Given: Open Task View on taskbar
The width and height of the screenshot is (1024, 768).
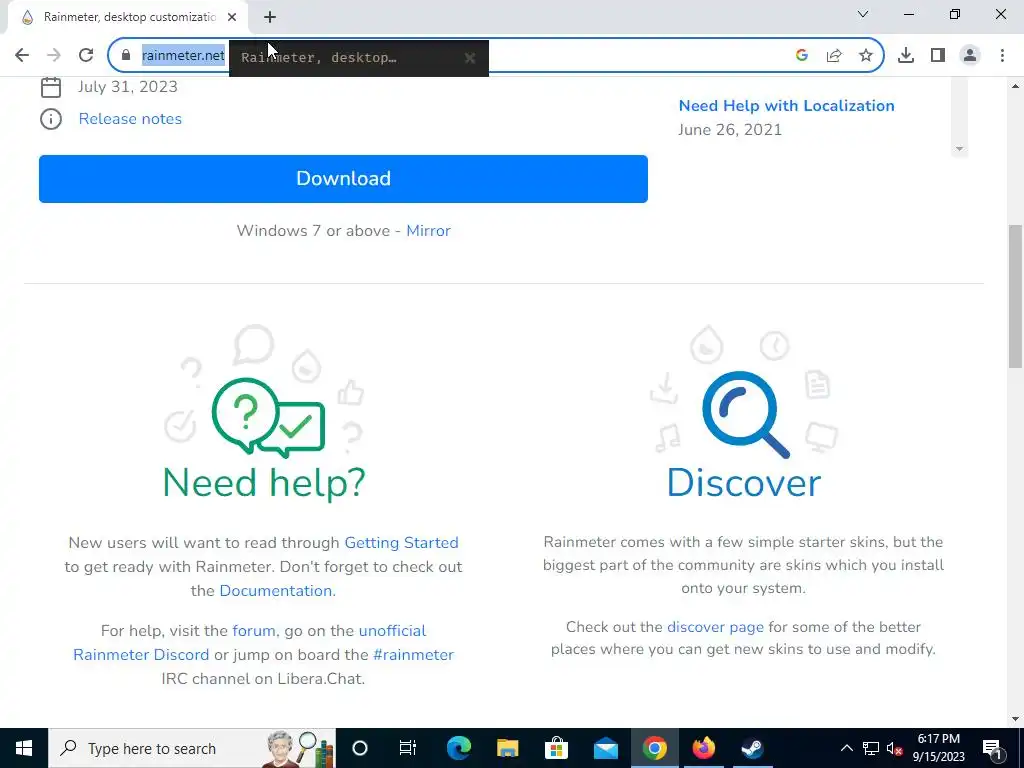Looking at the screenshot, I should point(408,748).
